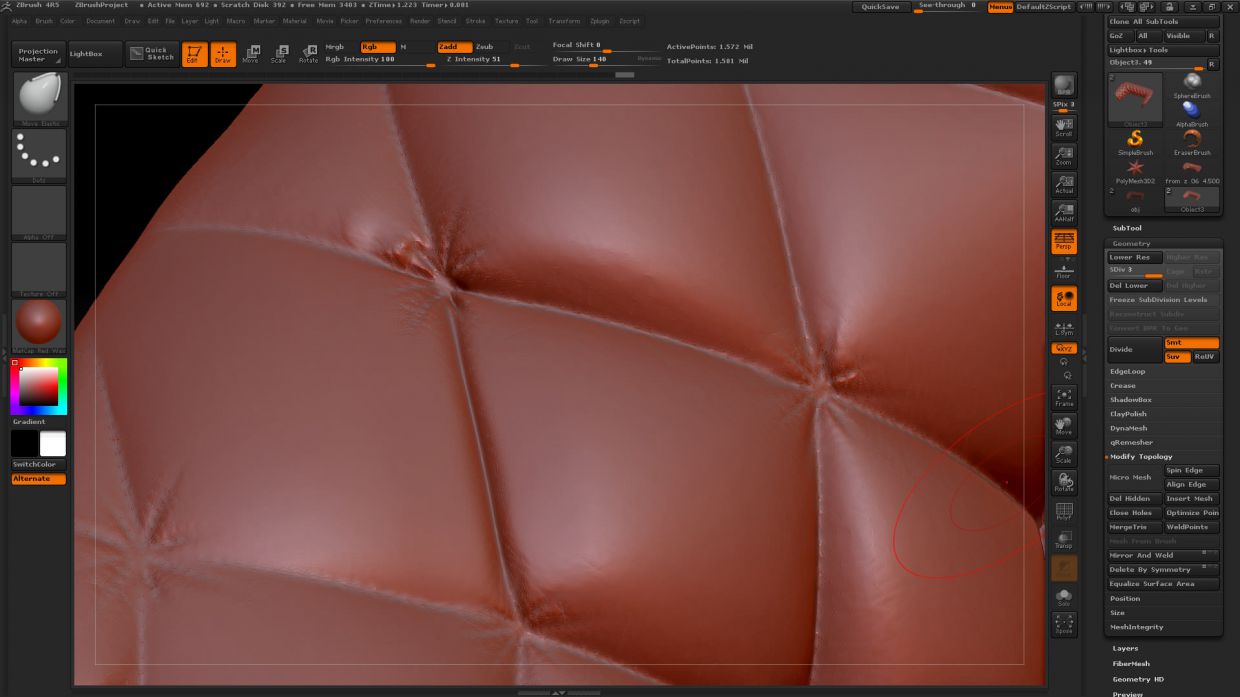Image resolution: width=1240 pixels, height=697 pixels.
Task: Open the Projection Master button
Action: pyautogui.click(x=39, y=54)
